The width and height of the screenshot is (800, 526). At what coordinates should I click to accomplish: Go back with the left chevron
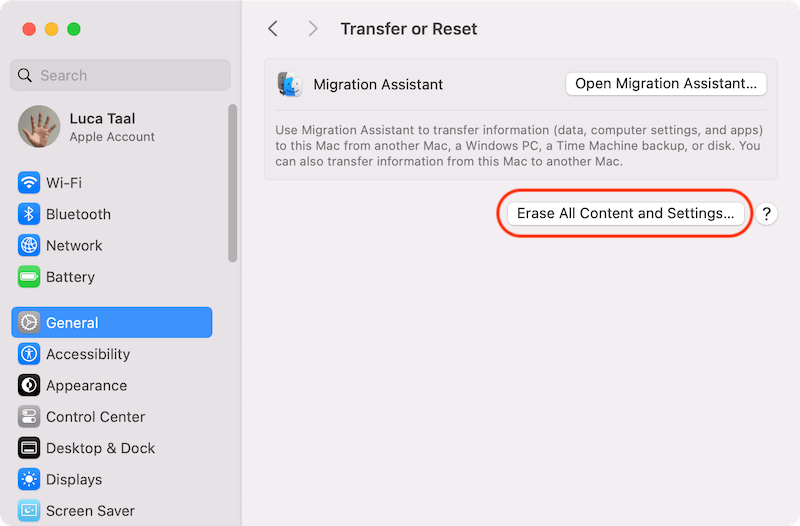tap(273, 29)
